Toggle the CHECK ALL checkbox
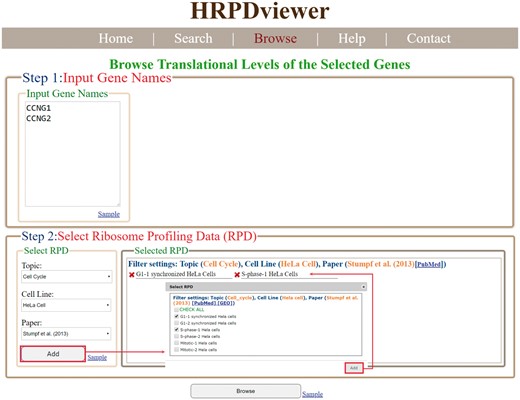This screenshot has width=520, height=400. click(176, 310)
